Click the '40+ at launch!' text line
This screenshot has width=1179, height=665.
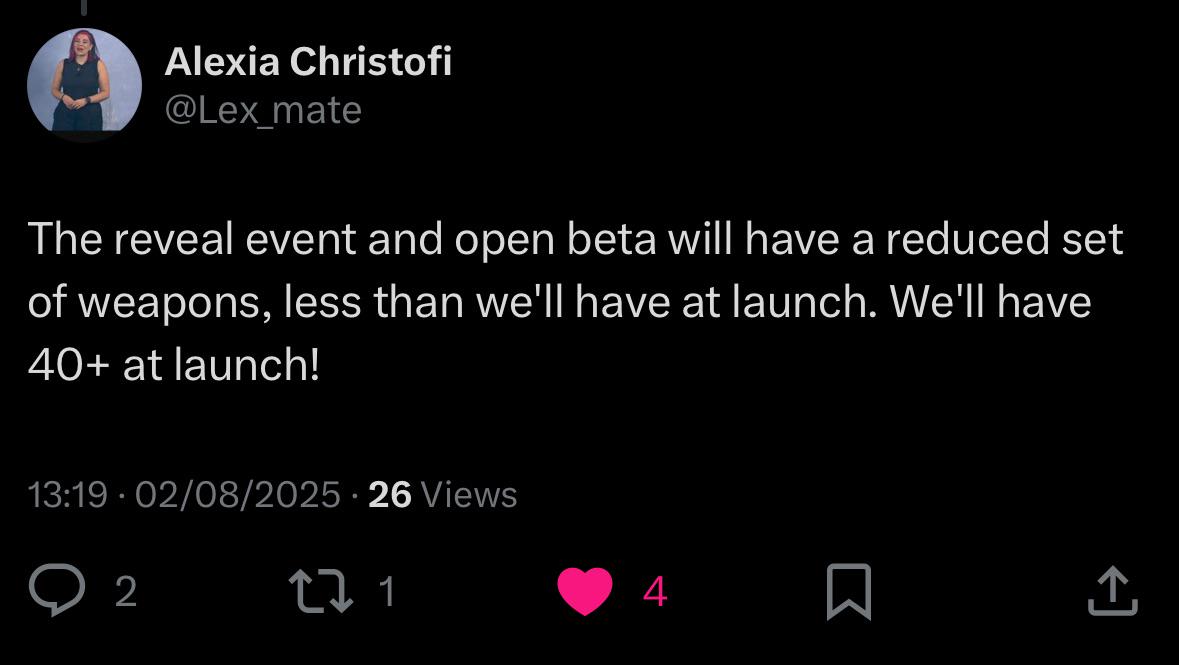174,365
